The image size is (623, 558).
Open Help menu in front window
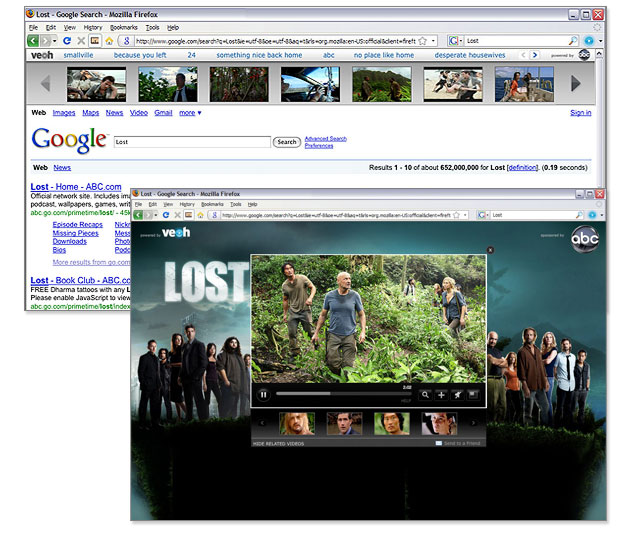253,204
